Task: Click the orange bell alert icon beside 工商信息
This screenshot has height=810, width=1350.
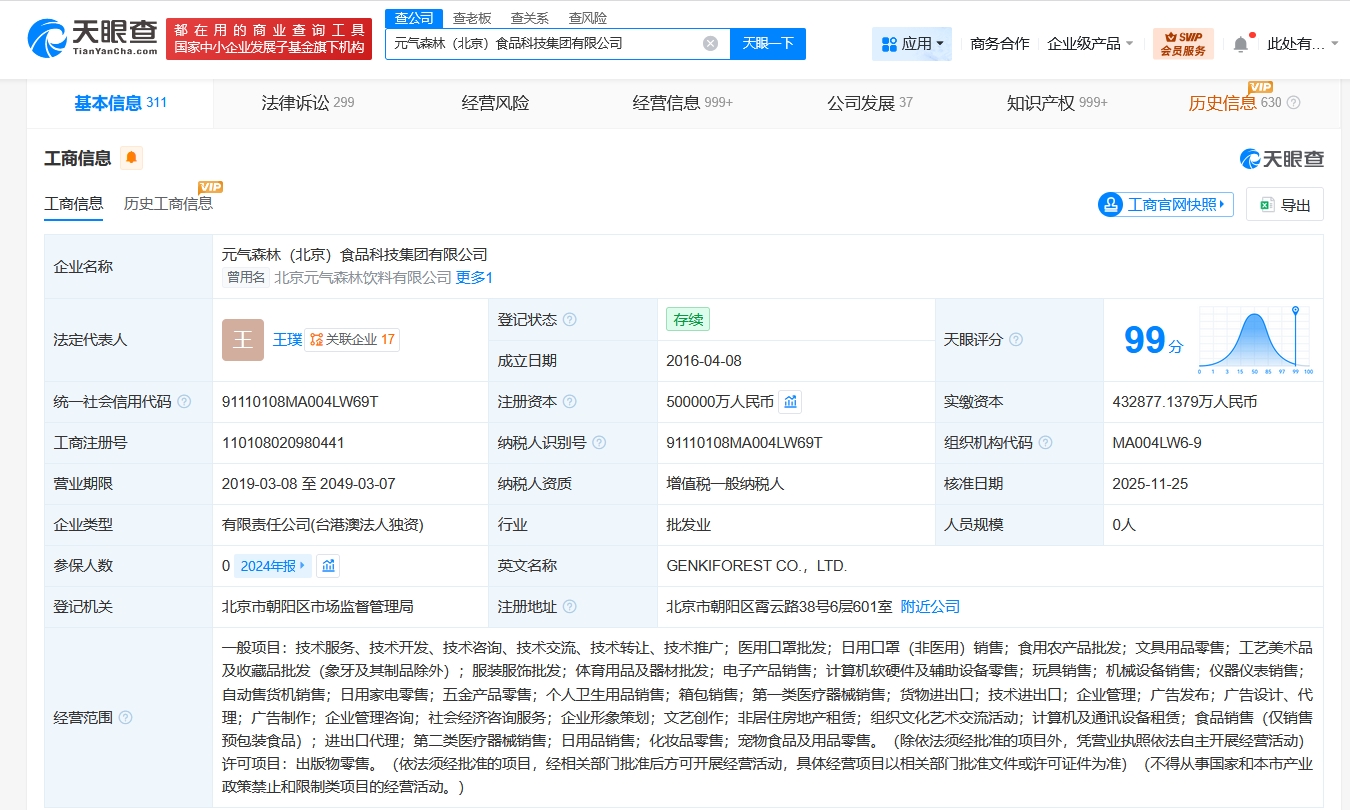Action: click(131, 158)
